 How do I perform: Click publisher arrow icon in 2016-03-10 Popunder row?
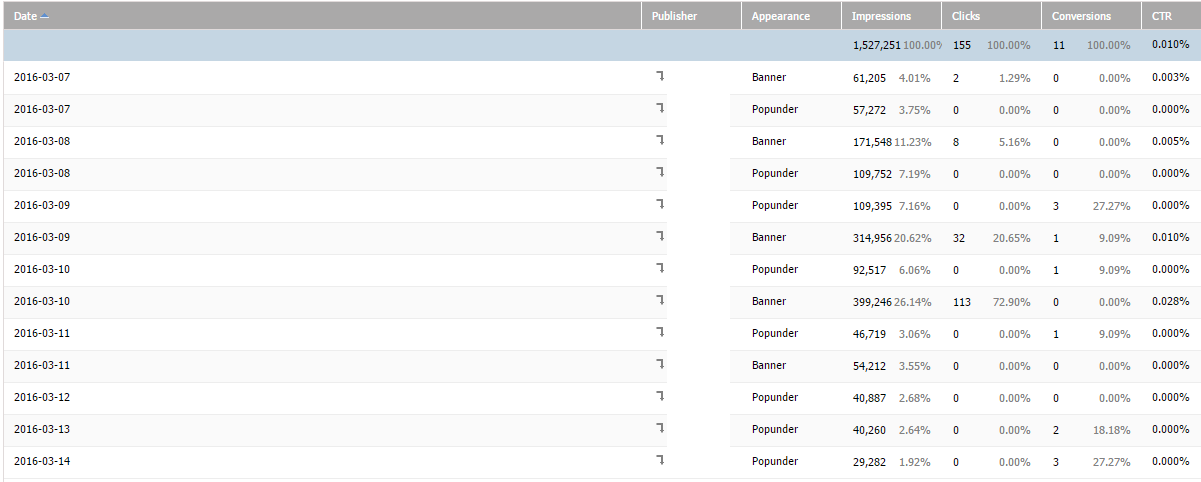(x=660, y=268)
